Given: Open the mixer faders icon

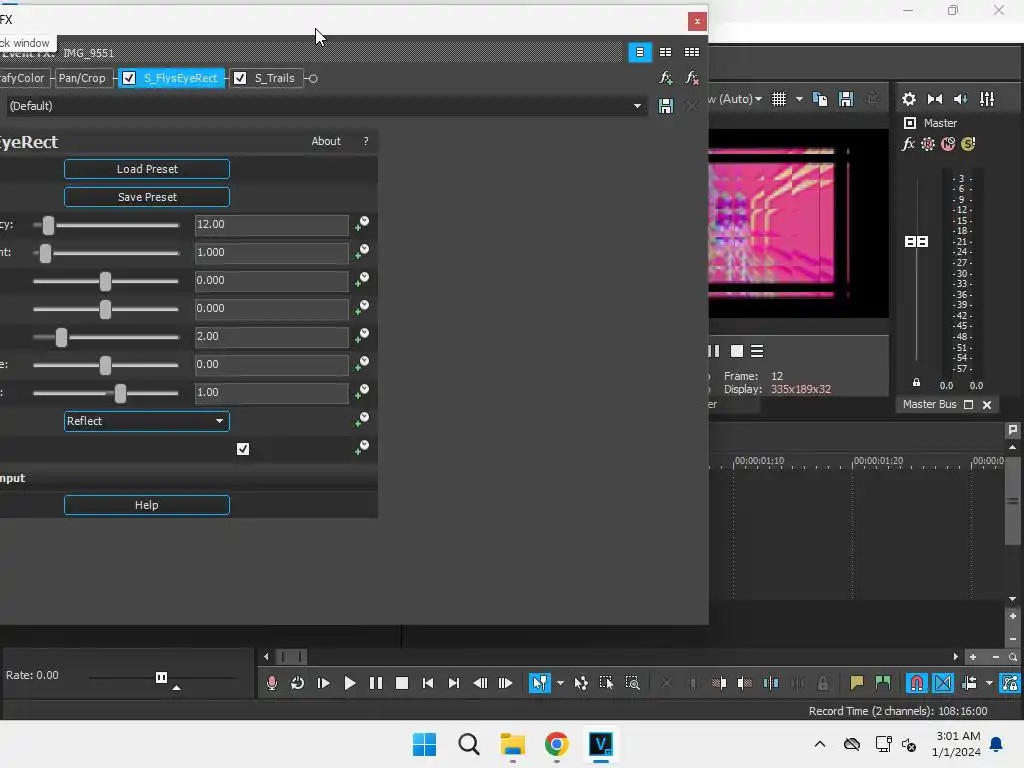Looking at the screenshot, I should pos(987,99).
